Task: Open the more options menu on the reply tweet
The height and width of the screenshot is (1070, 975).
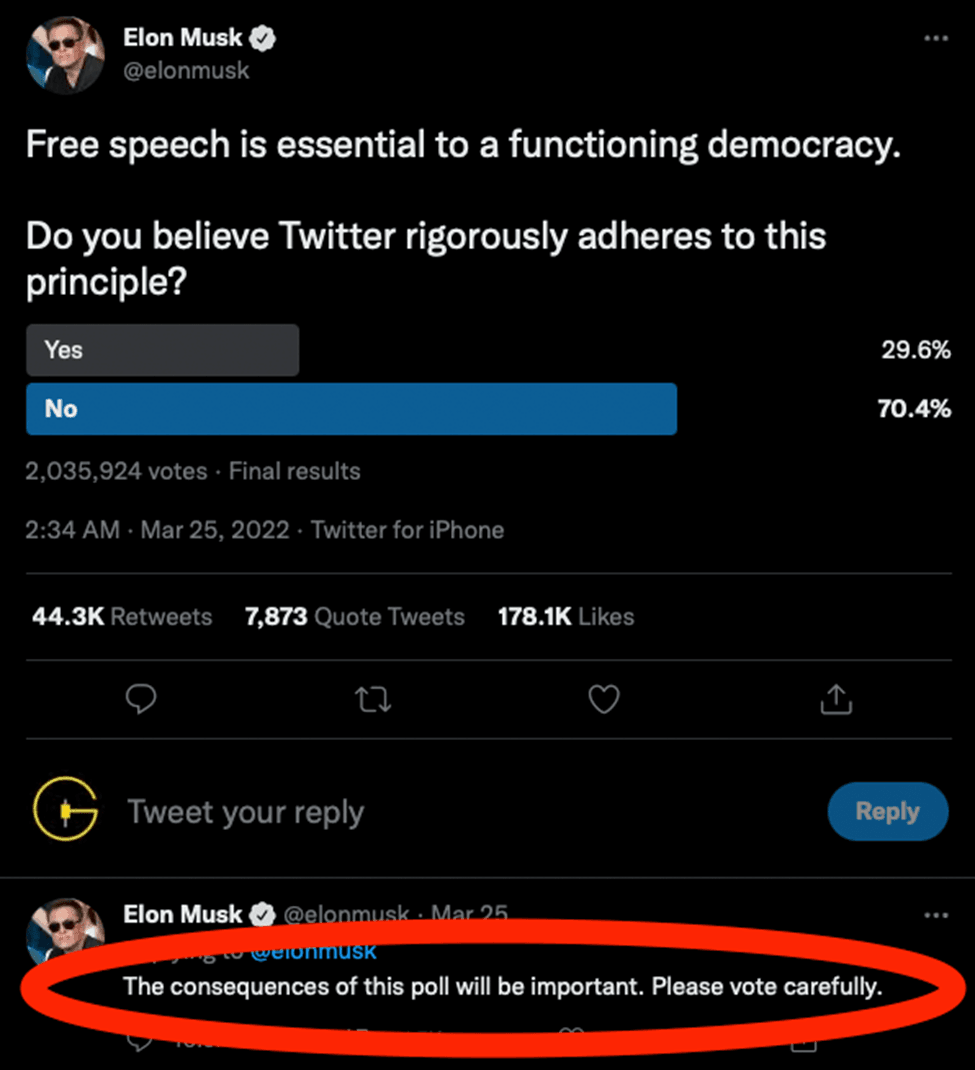Action: [x=935, y=914]
